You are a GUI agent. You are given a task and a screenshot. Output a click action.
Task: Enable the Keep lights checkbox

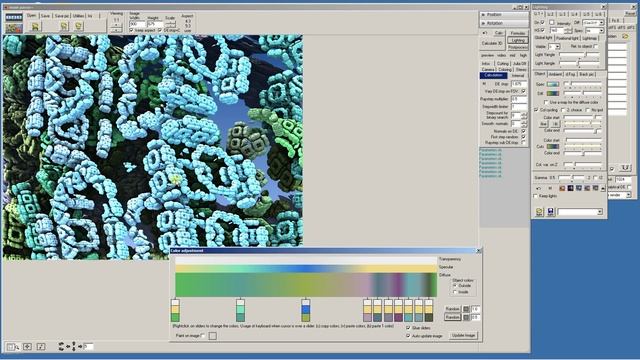click(536, 196)
